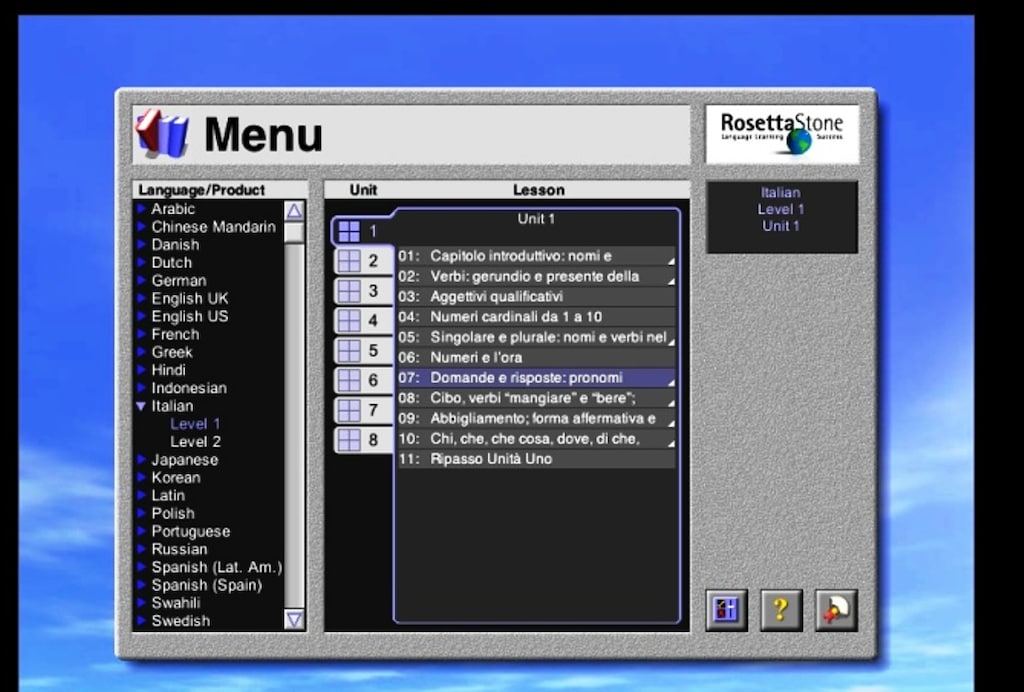Image resolution: width=1024 pixels, height=692 pixels.
Task: Switch to Unit 2 tab
Action: click(x=362, y=261)
